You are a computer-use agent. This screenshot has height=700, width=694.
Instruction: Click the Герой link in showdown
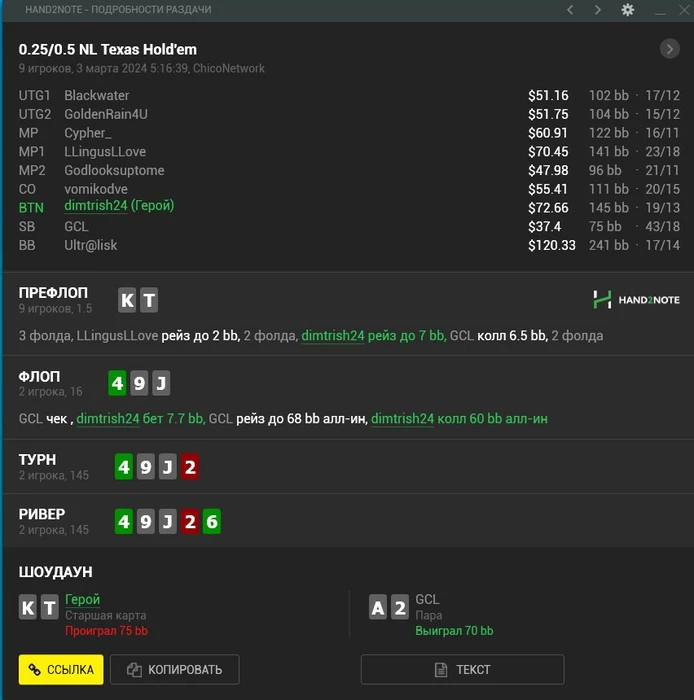click(83, 599)
